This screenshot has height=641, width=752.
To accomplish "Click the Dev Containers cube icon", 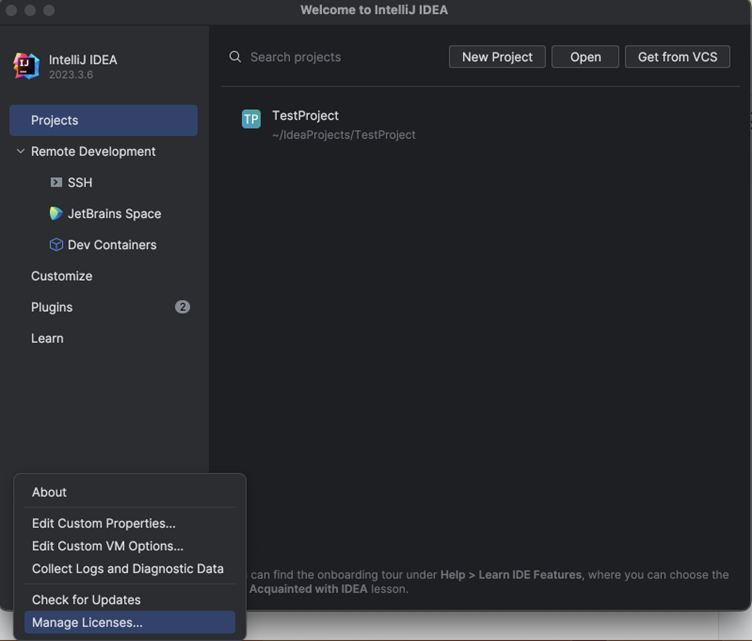I will (x=56, y=245).
